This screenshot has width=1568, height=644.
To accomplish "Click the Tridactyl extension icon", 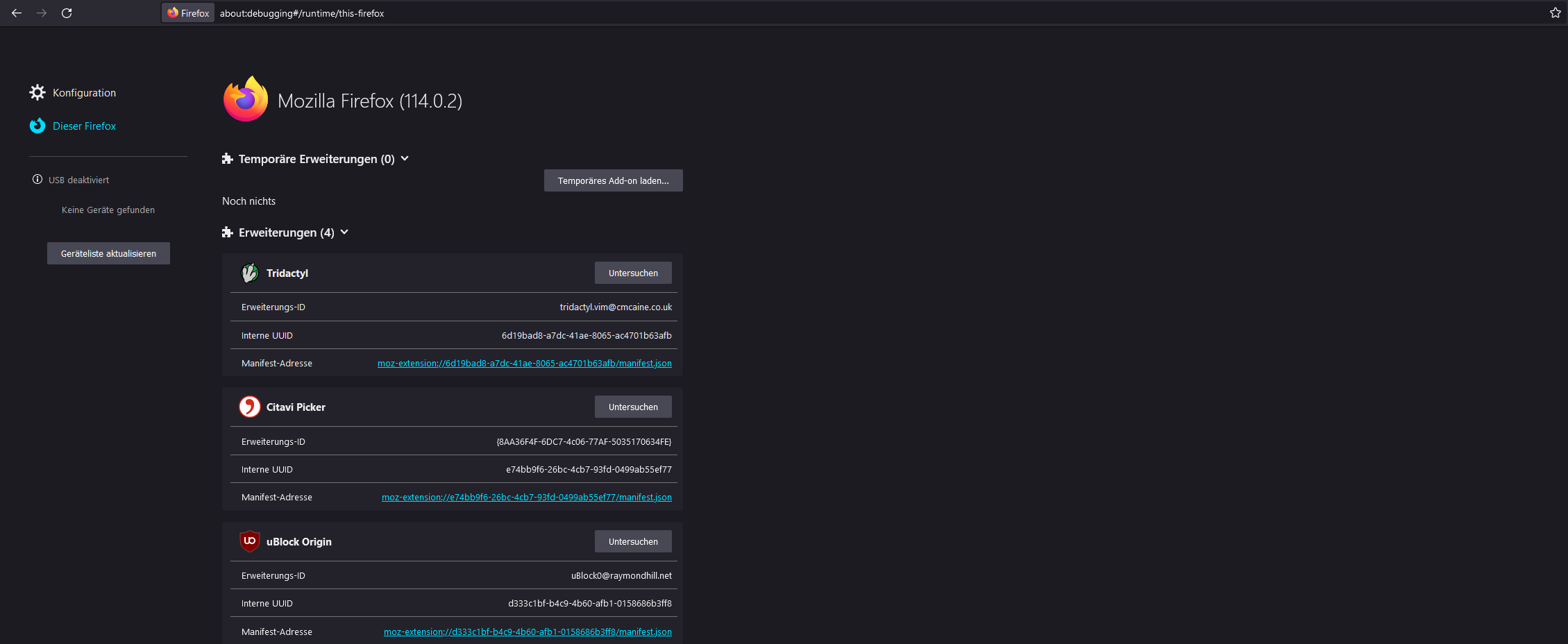I will tap(250, 273).
